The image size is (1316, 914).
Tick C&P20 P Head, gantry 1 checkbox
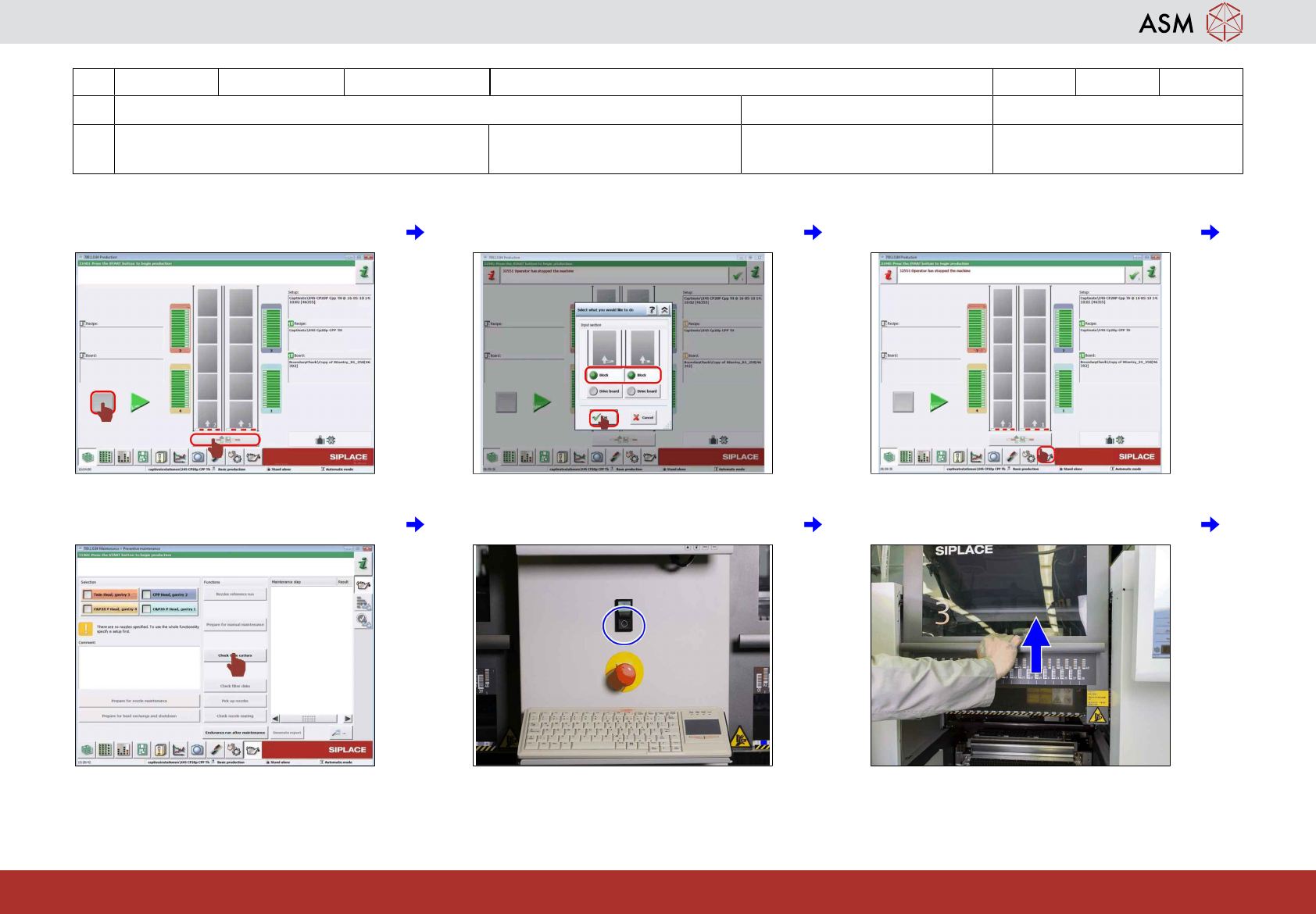click(x=147, y=609)
